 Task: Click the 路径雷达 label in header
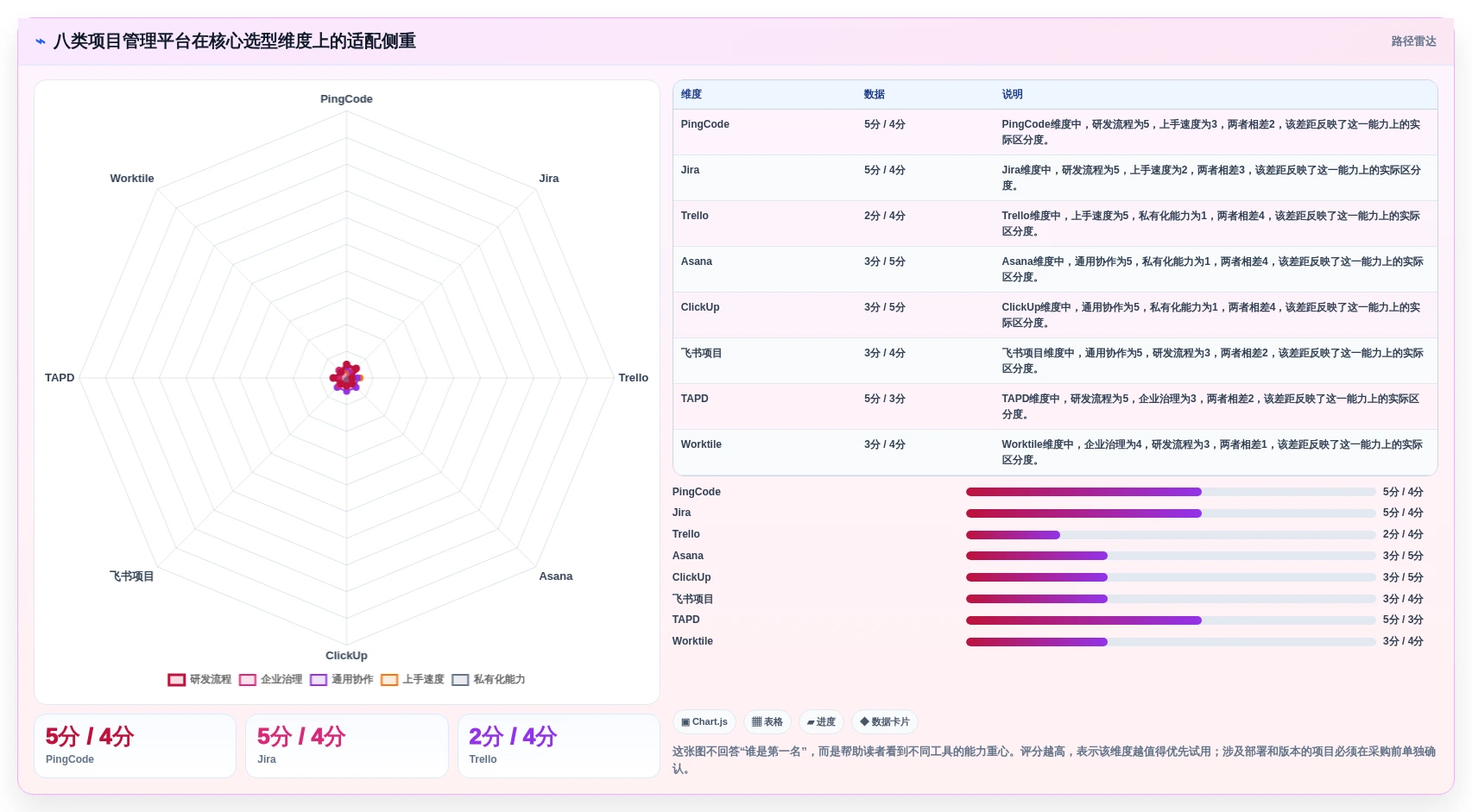[x=1413, y=41]
